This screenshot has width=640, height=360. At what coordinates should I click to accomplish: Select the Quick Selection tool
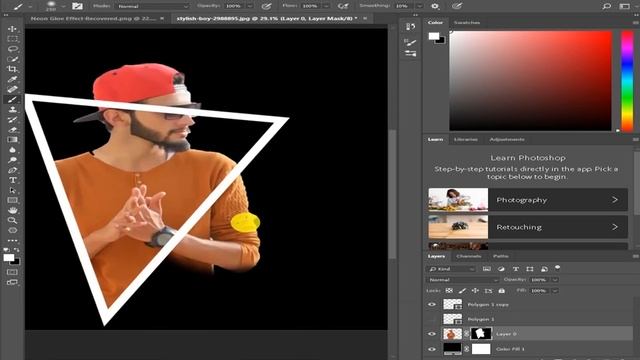click(12, 59)
